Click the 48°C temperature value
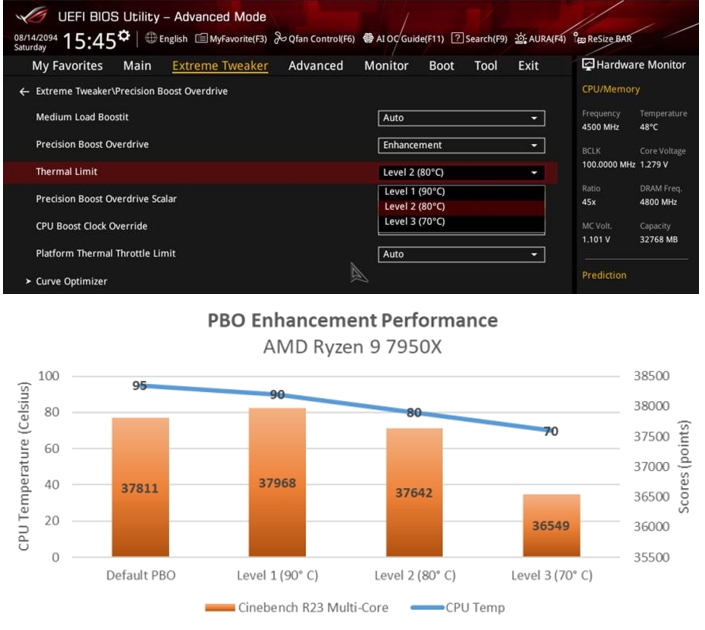This screenshot has width=705, height=630. (649, 127)
